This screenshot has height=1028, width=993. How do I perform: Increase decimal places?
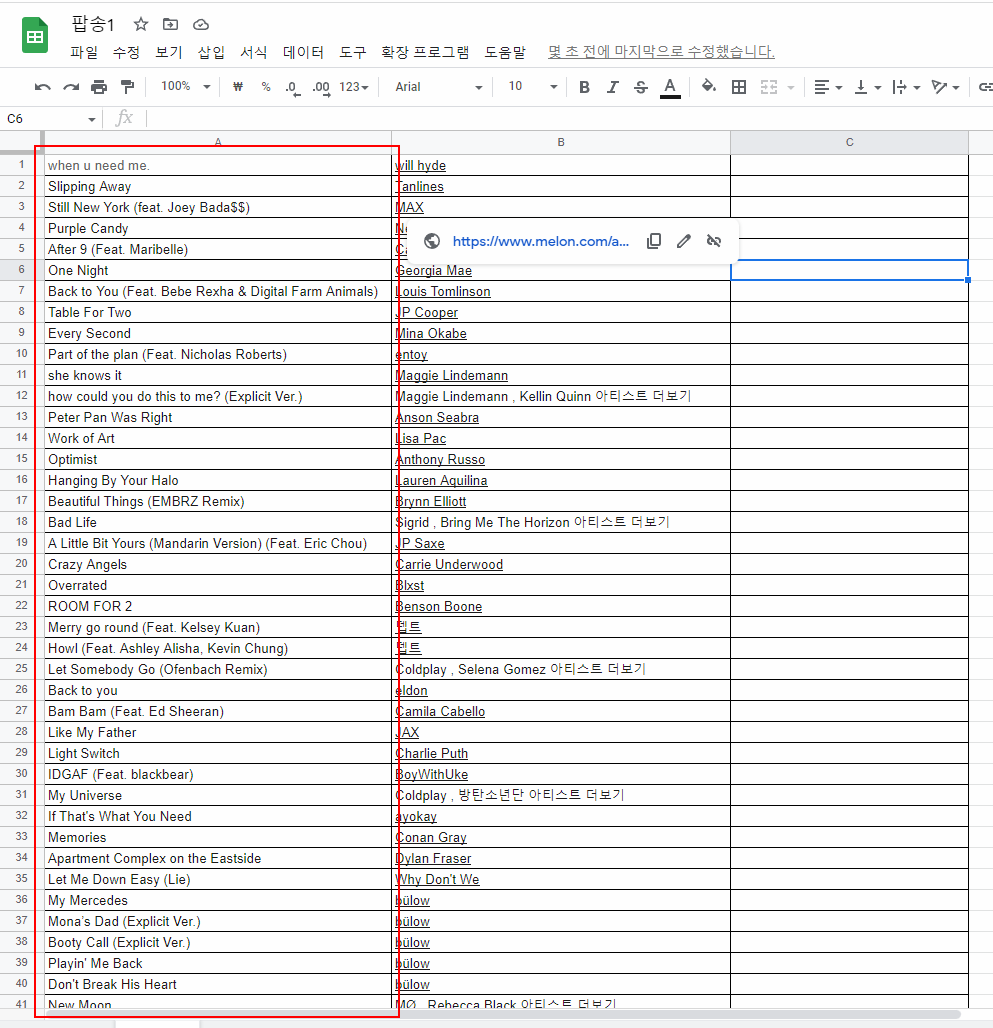(x=321, y=87)
